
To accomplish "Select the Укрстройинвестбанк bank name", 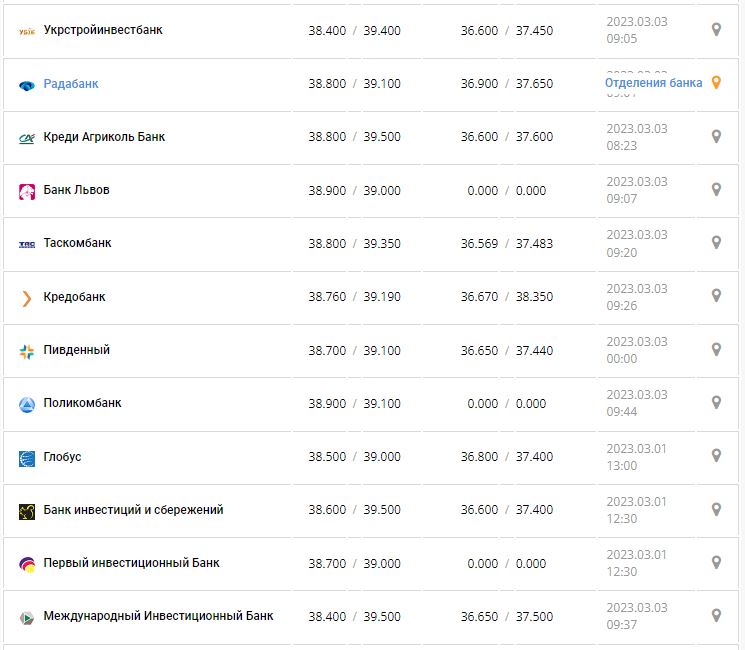I will coord(103,31).
